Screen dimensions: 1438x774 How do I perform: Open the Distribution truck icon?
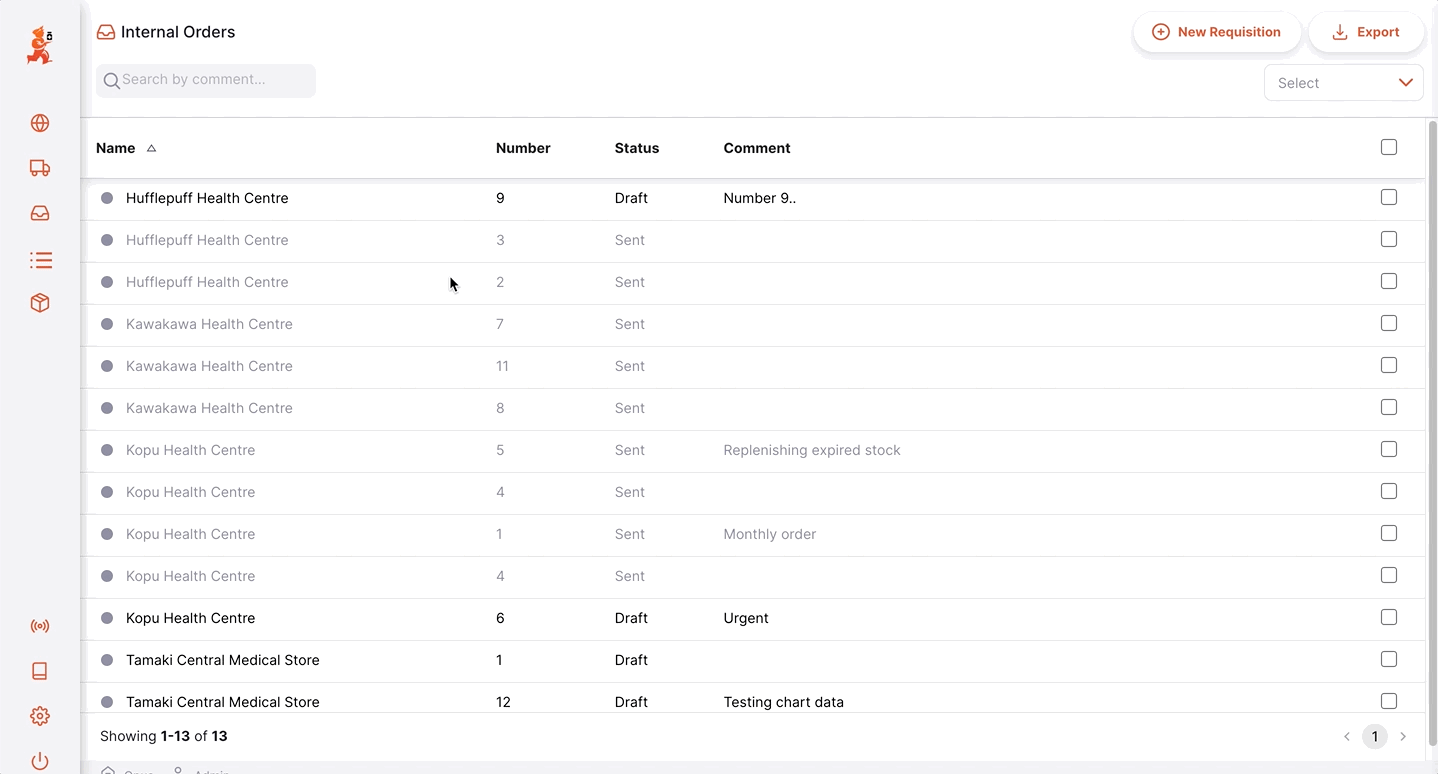click(40, 168)
